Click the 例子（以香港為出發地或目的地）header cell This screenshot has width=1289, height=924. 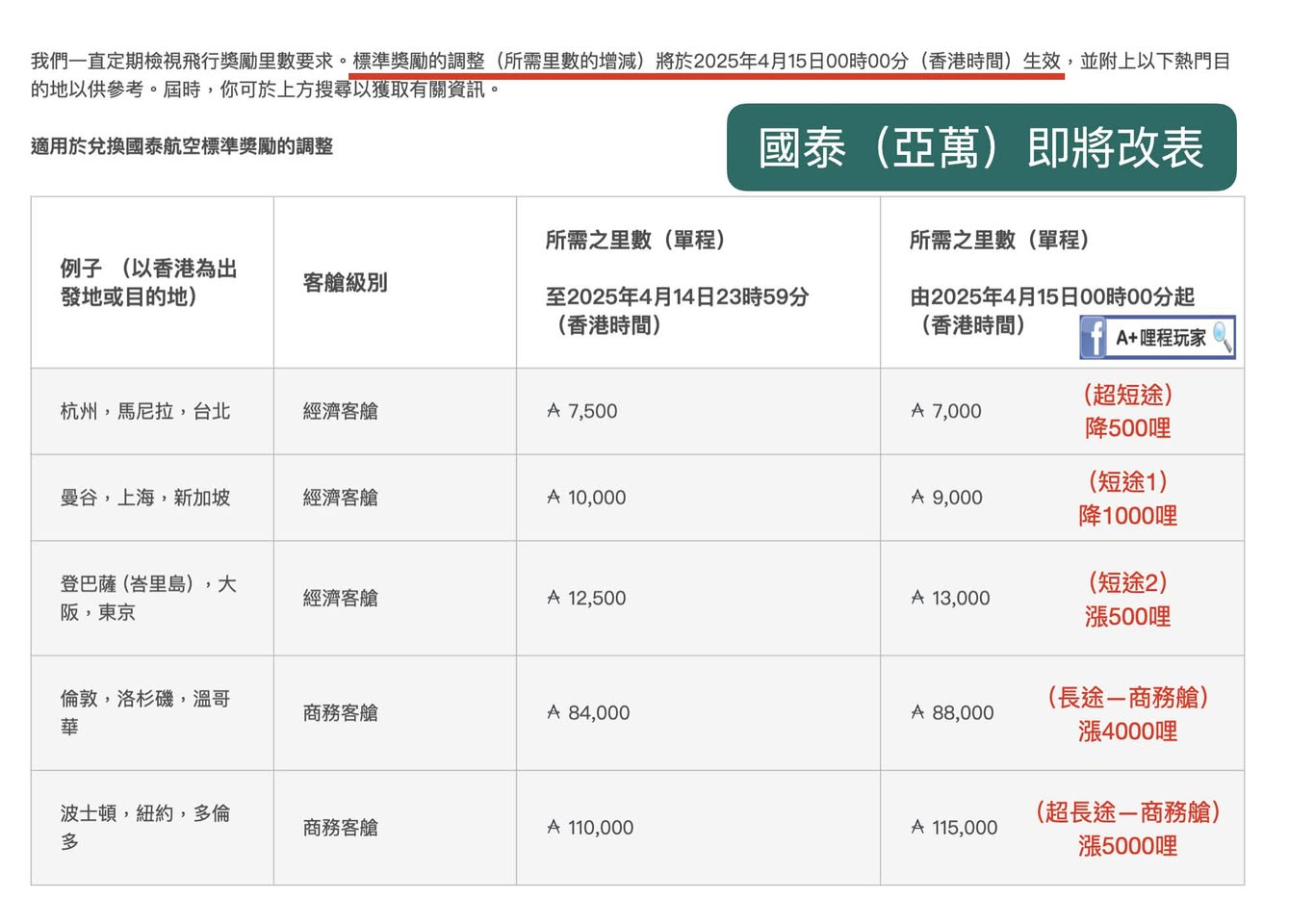[149, 282]
